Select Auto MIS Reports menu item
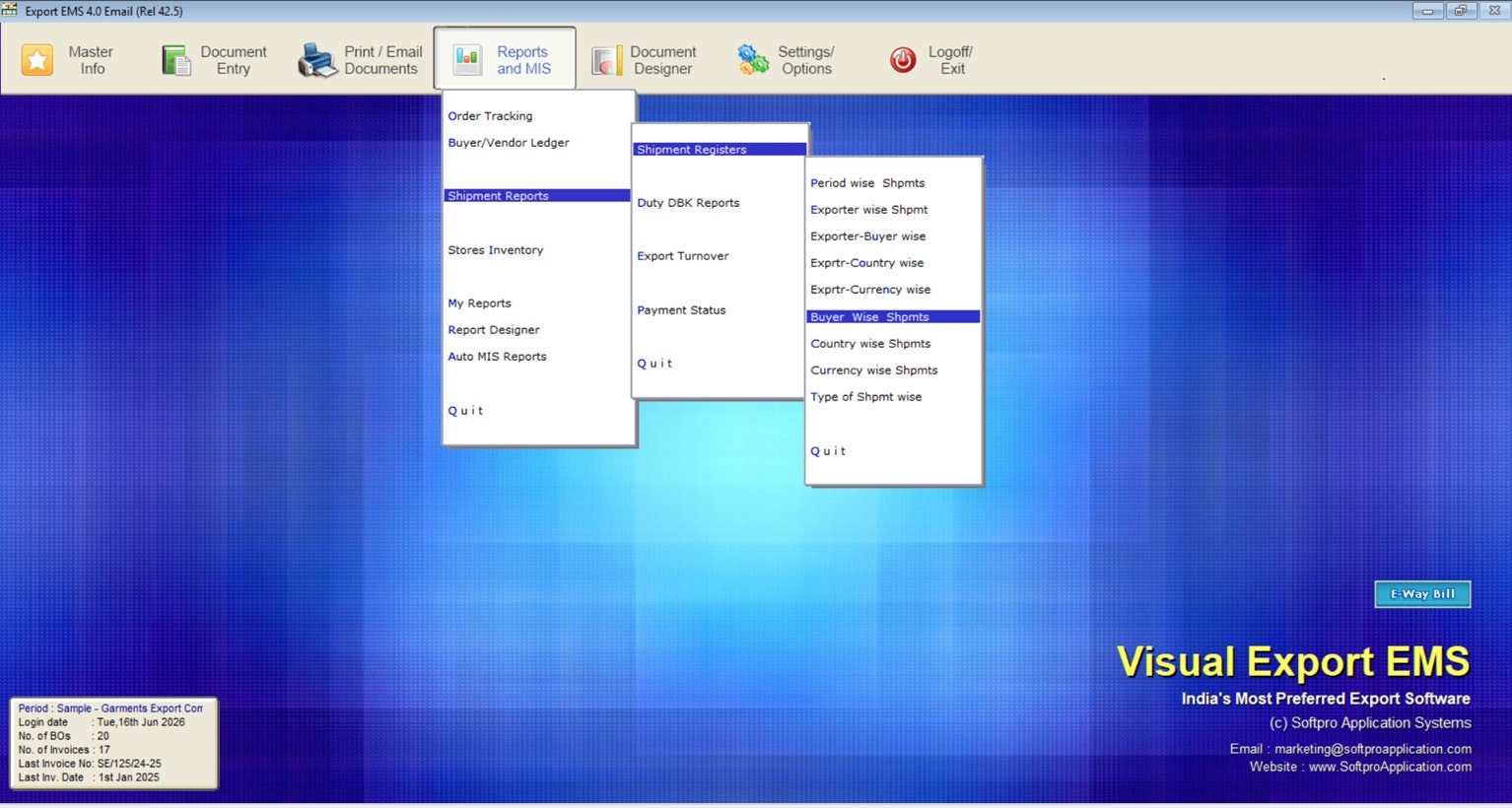 click(x=497, y=357)
